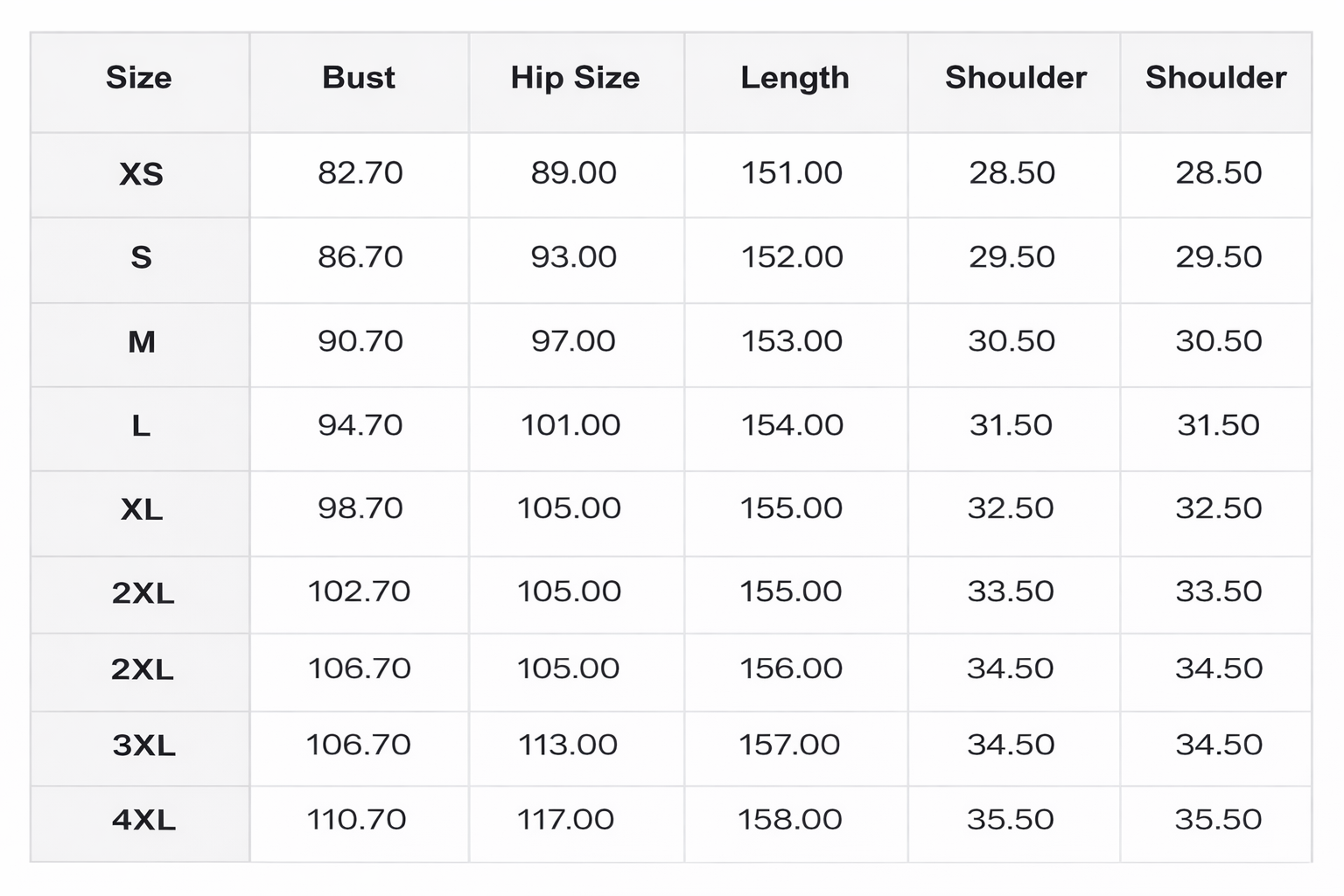Click the 4XL size row label

coord(143,820)
